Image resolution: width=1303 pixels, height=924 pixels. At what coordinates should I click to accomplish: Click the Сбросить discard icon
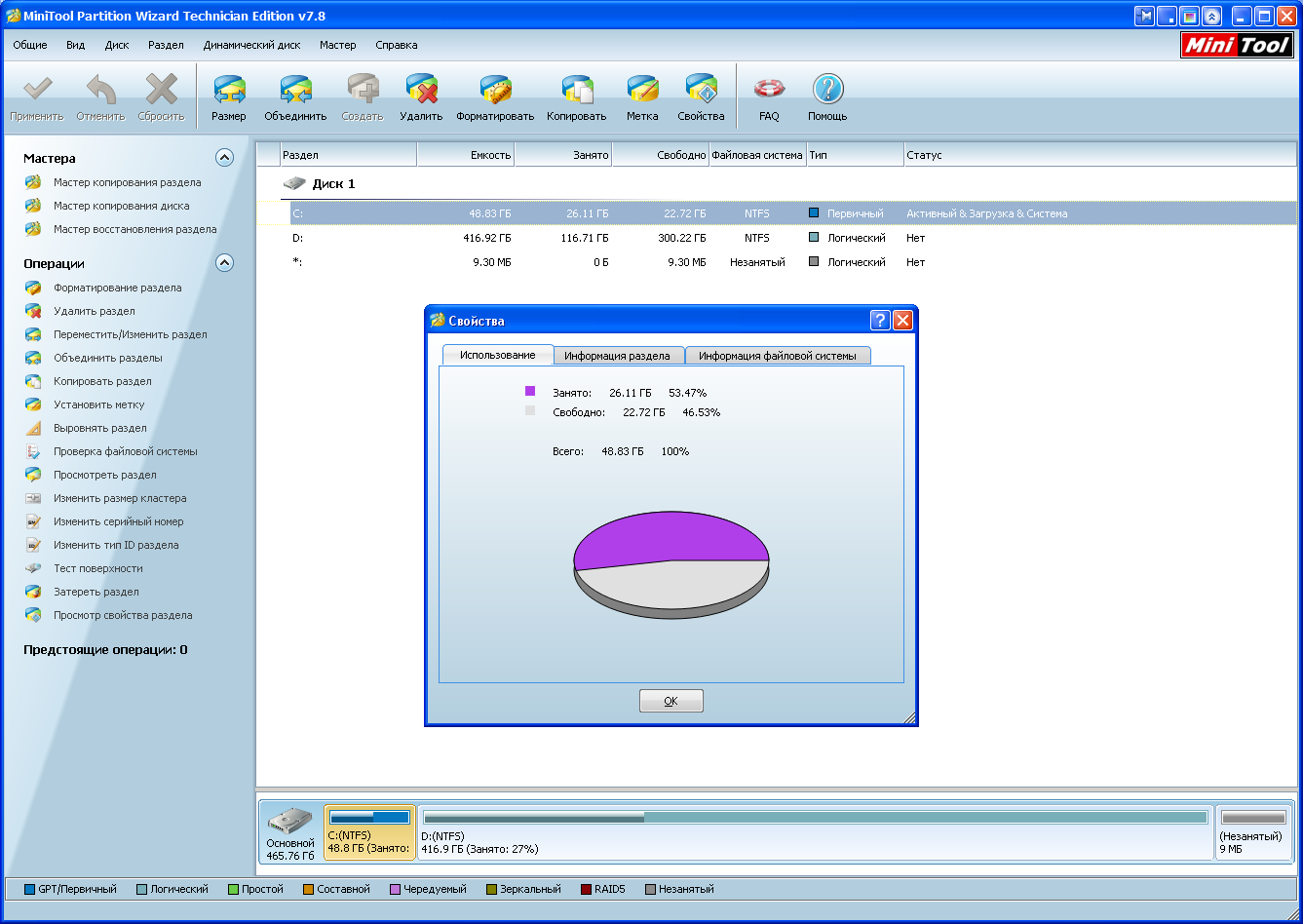click(161, 90)
